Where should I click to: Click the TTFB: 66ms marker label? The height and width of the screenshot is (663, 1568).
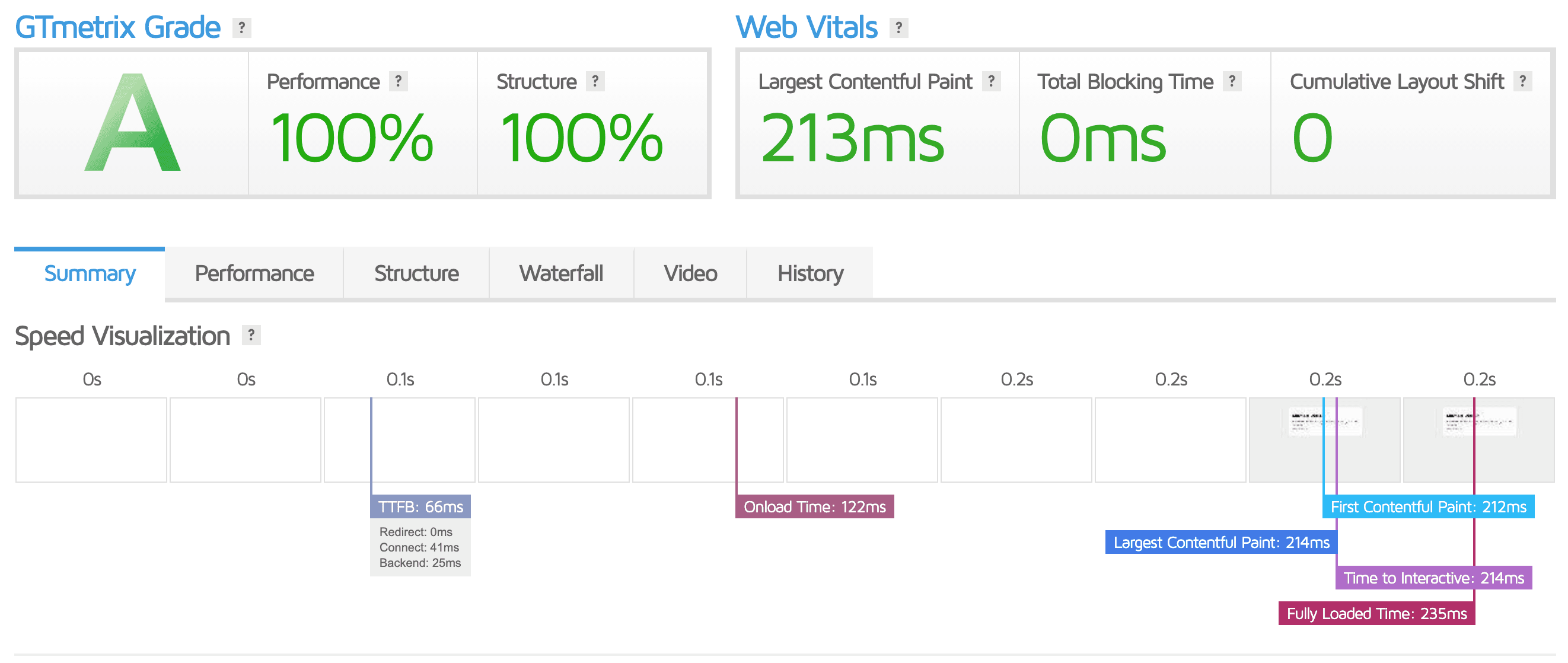pyautogui.click(x=420, y=506)
